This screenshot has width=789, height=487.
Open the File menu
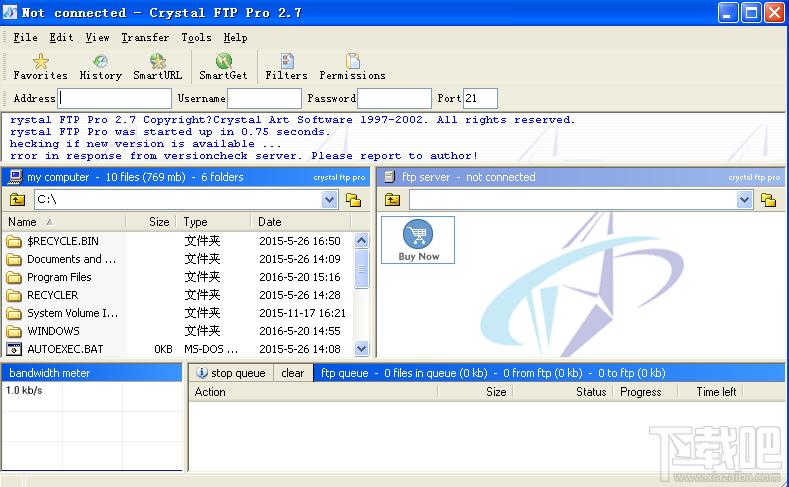(25, 37)
